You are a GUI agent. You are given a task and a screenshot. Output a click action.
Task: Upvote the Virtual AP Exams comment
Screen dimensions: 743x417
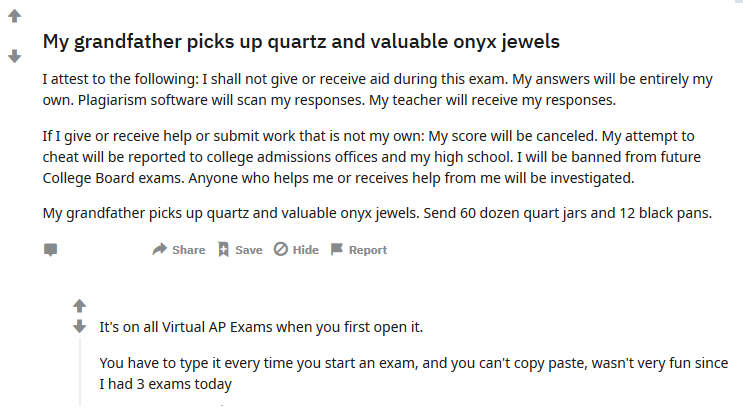pos(80,306)
